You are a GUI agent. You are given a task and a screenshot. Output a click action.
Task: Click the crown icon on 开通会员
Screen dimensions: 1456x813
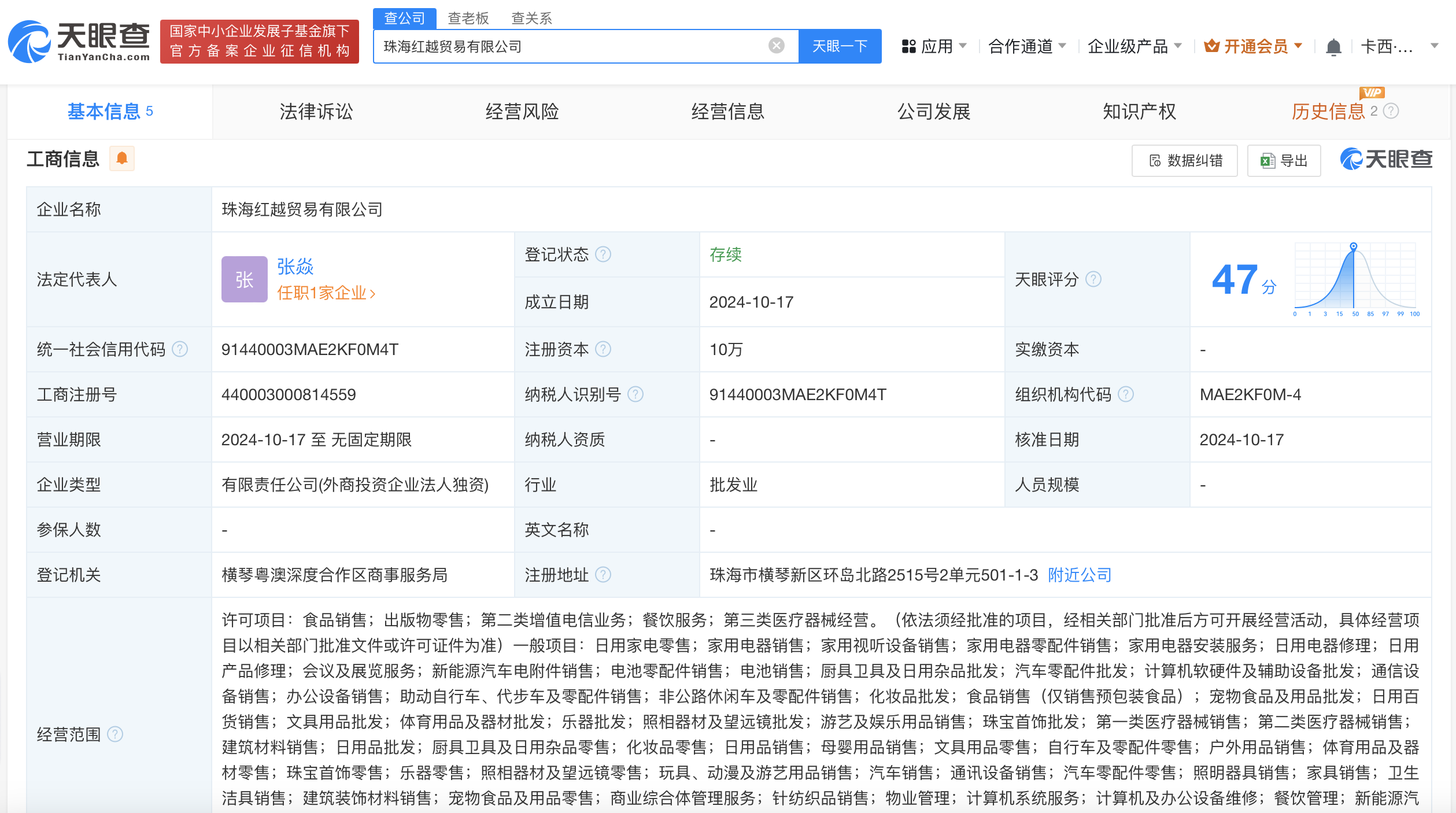pos(1211,46)
